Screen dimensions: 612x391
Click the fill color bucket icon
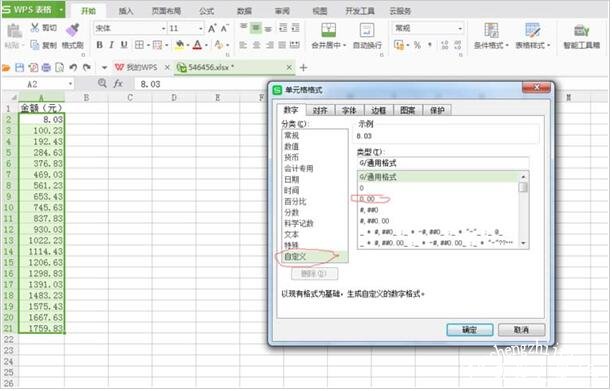179,45
